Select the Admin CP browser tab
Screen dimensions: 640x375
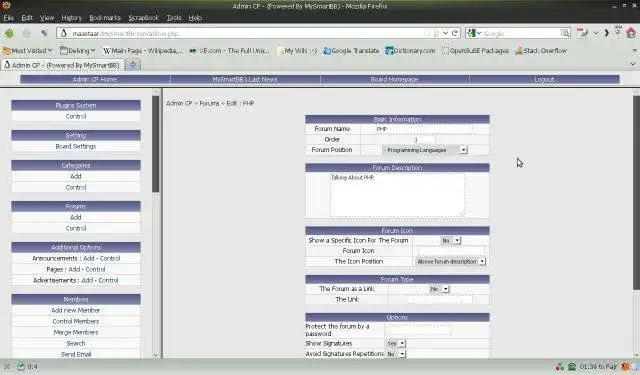coord(62,65)
